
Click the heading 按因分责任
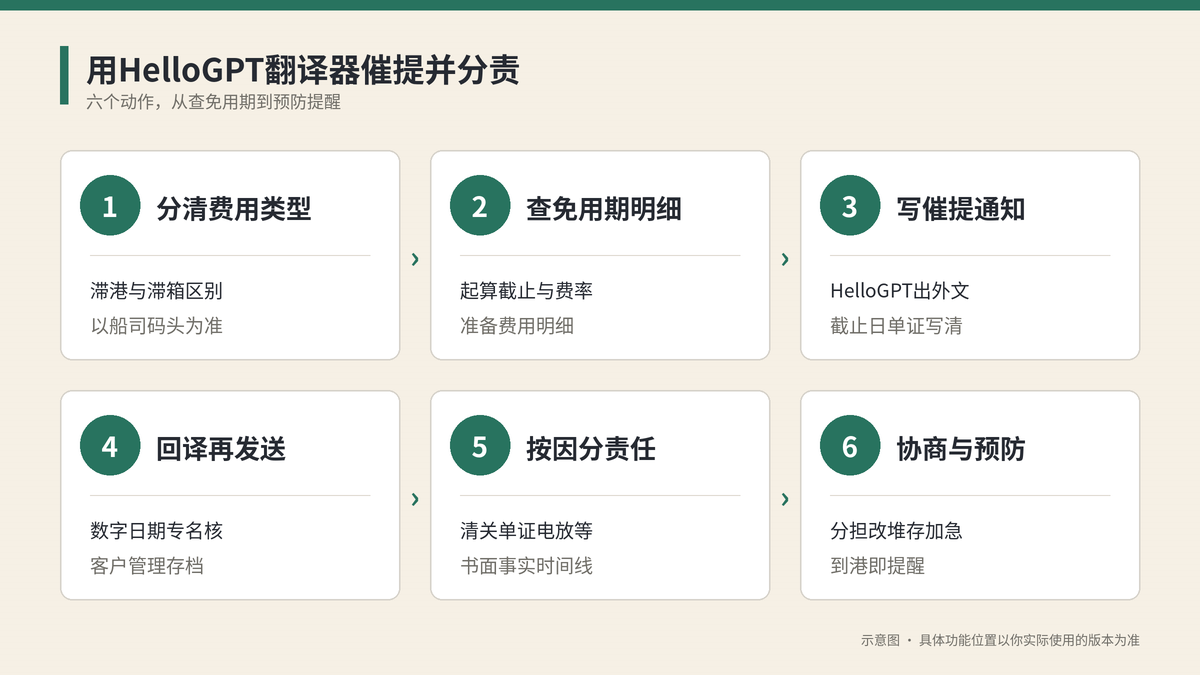[x=591, y=448]
